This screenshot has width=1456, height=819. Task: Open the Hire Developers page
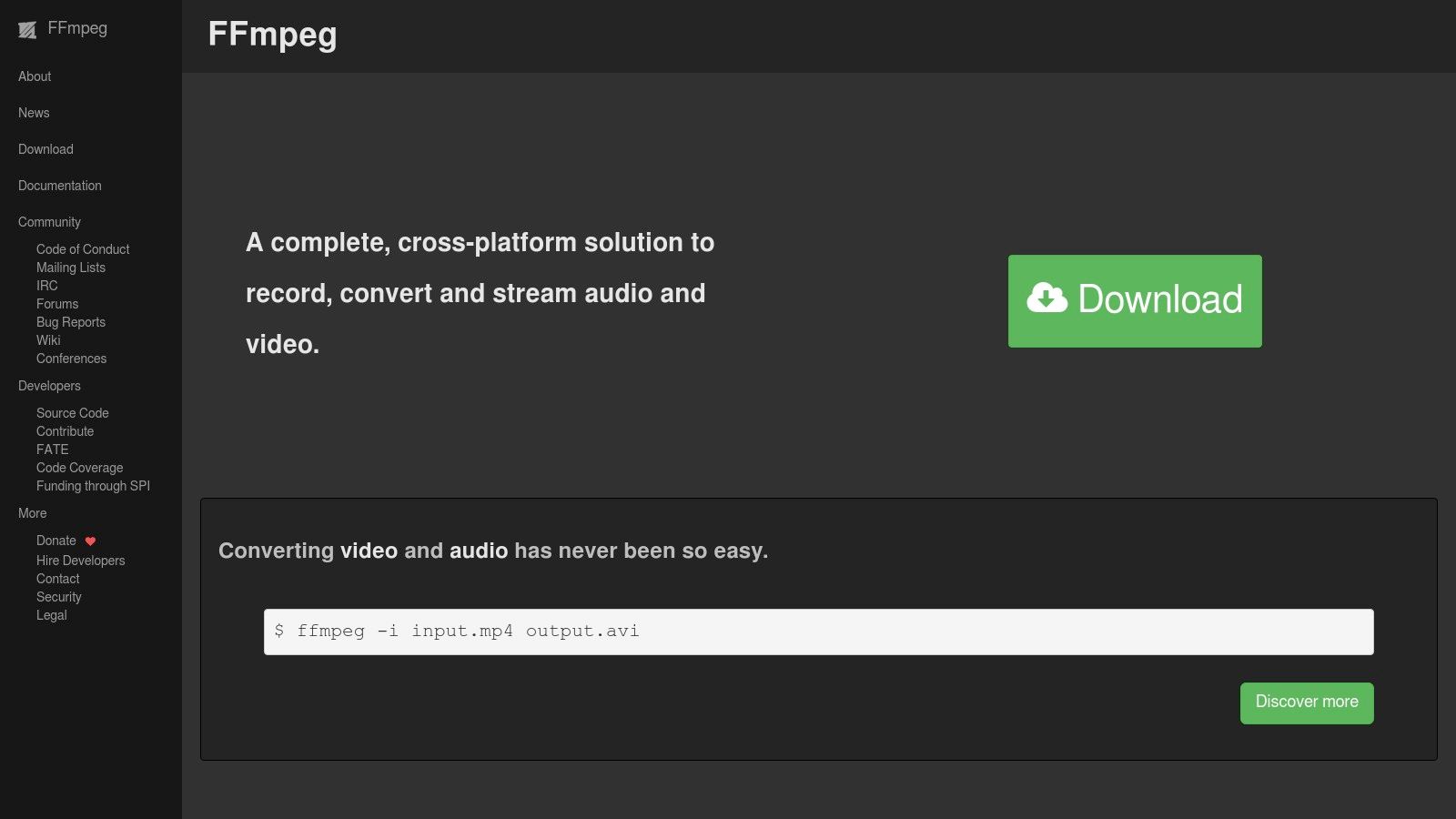tap(80, 560)
